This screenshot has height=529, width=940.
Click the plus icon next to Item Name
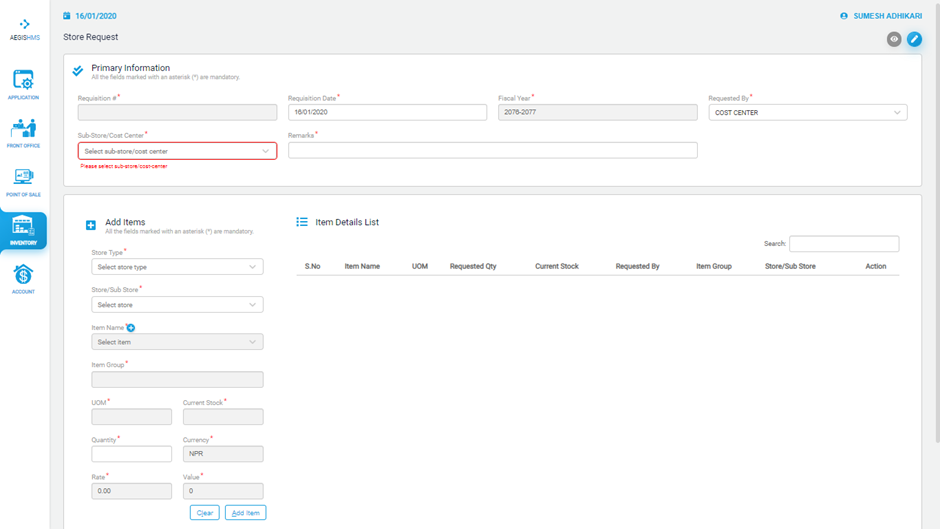pos(131,327)
